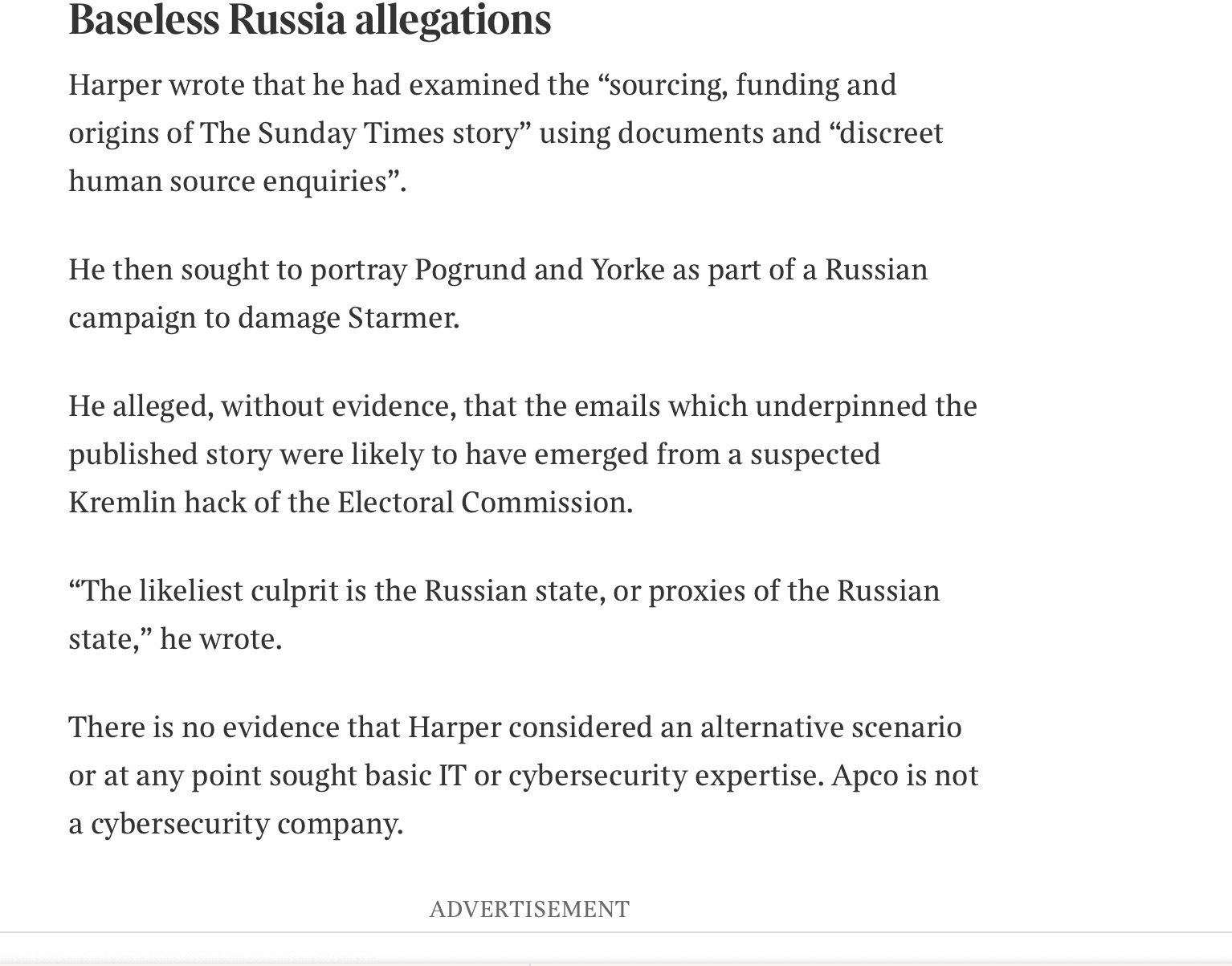
Task: Click the paragraph starting "He then sought"
Action: coord(497,293)
